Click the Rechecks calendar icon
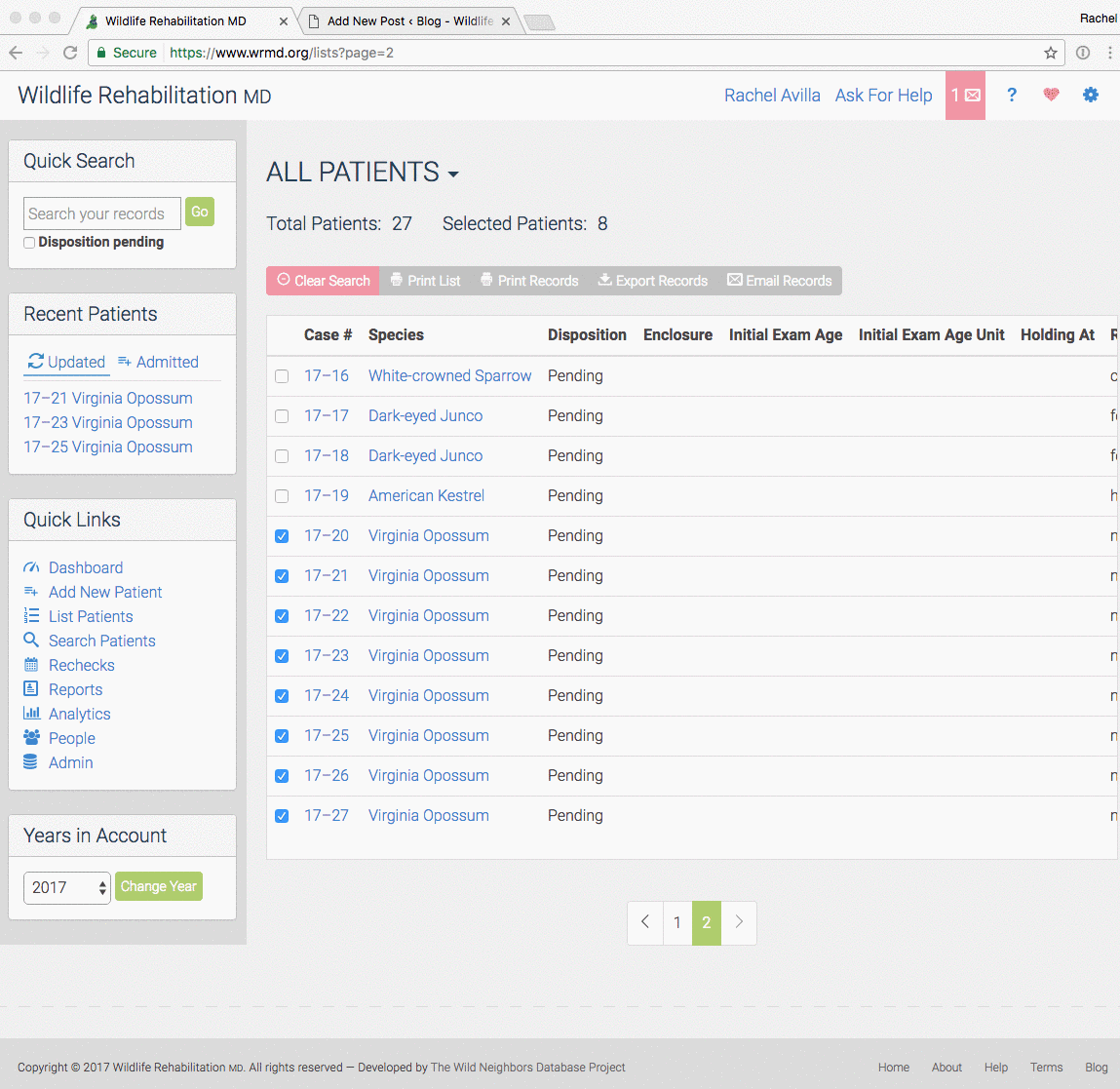 pyautogui.click(x=31, y=665)
